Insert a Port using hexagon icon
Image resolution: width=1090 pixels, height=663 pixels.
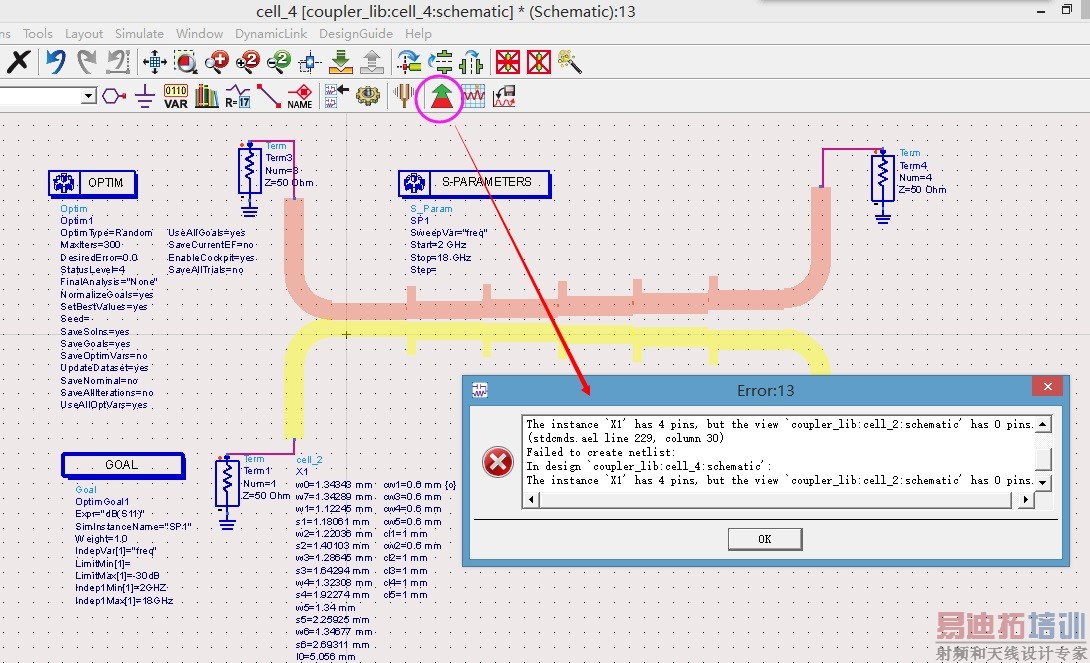click(x=113, y=96)
